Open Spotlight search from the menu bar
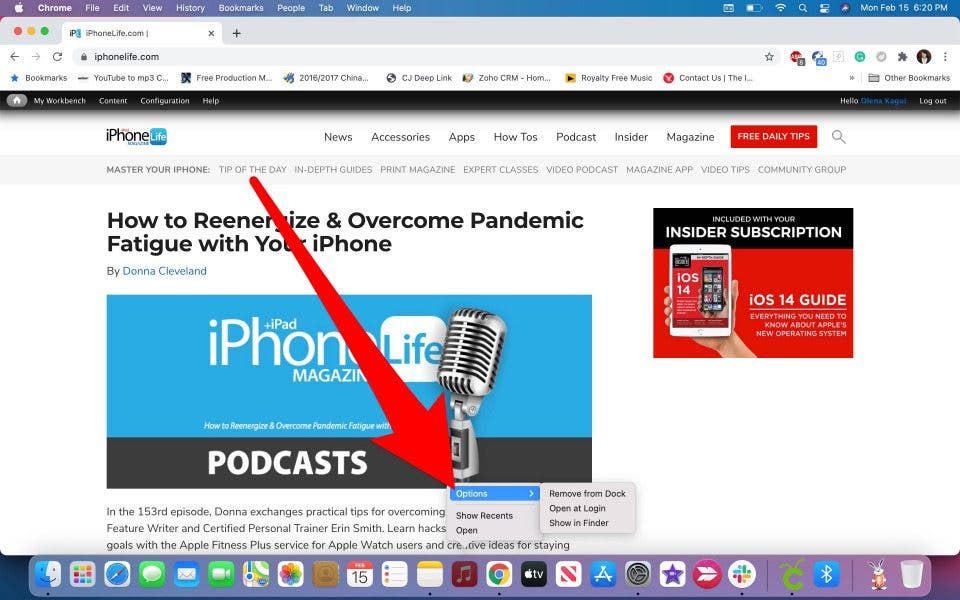Viewport: 960px width, 600px height. (x=803, y=8)
